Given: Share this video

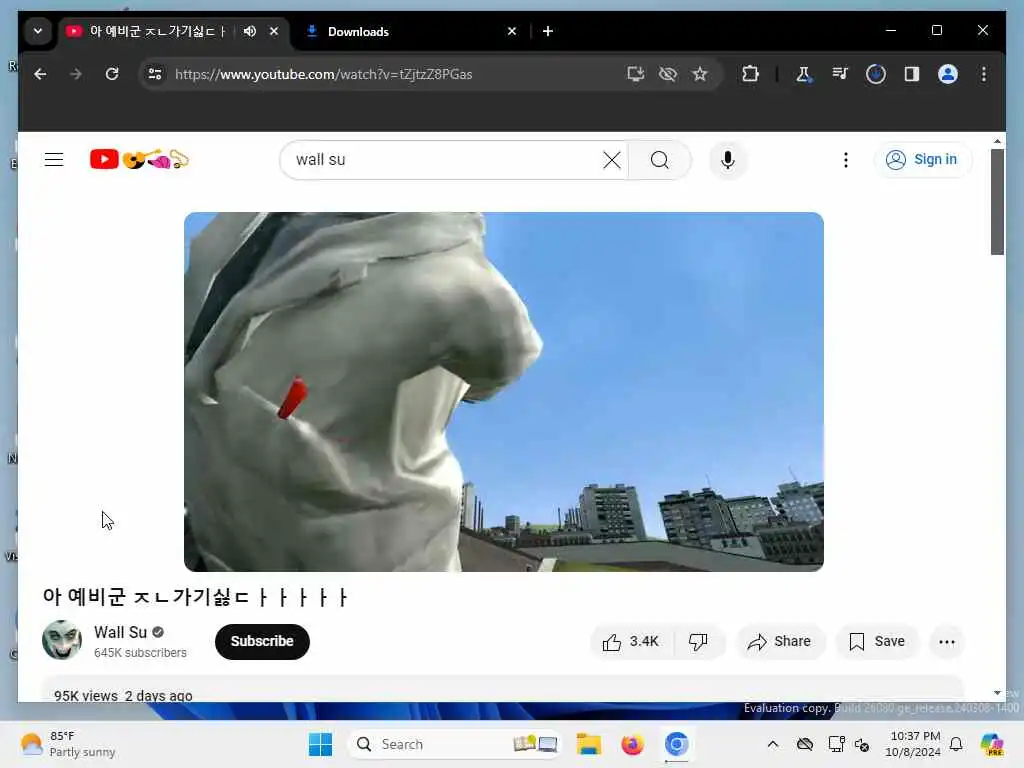Looking at the screenshot, I should 780,642.
